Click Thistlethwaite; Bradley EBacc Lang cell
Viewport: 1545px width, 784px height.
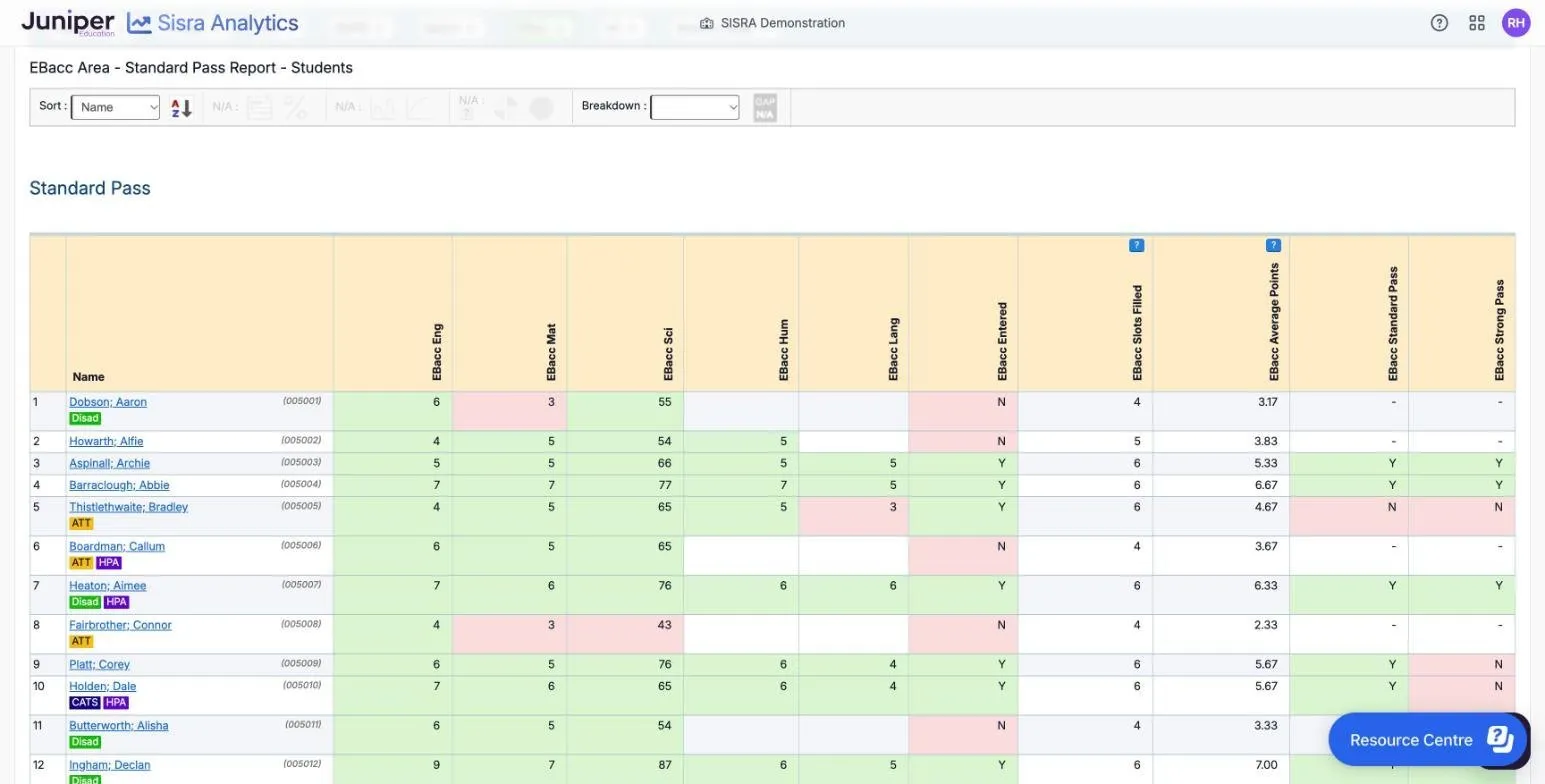click(x=853, y=516)
